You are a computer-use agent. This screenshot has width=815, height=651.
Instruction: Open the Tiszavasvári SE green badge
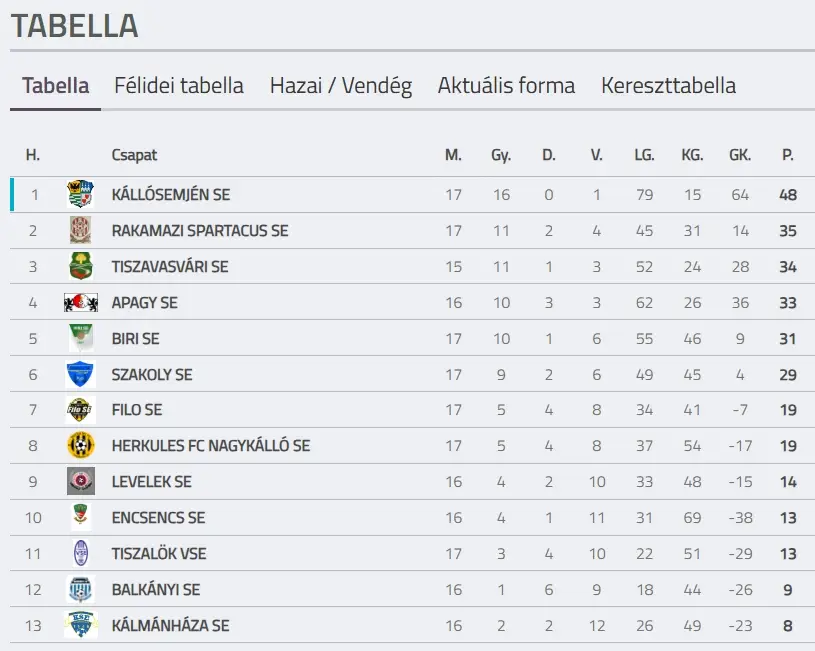81,266
